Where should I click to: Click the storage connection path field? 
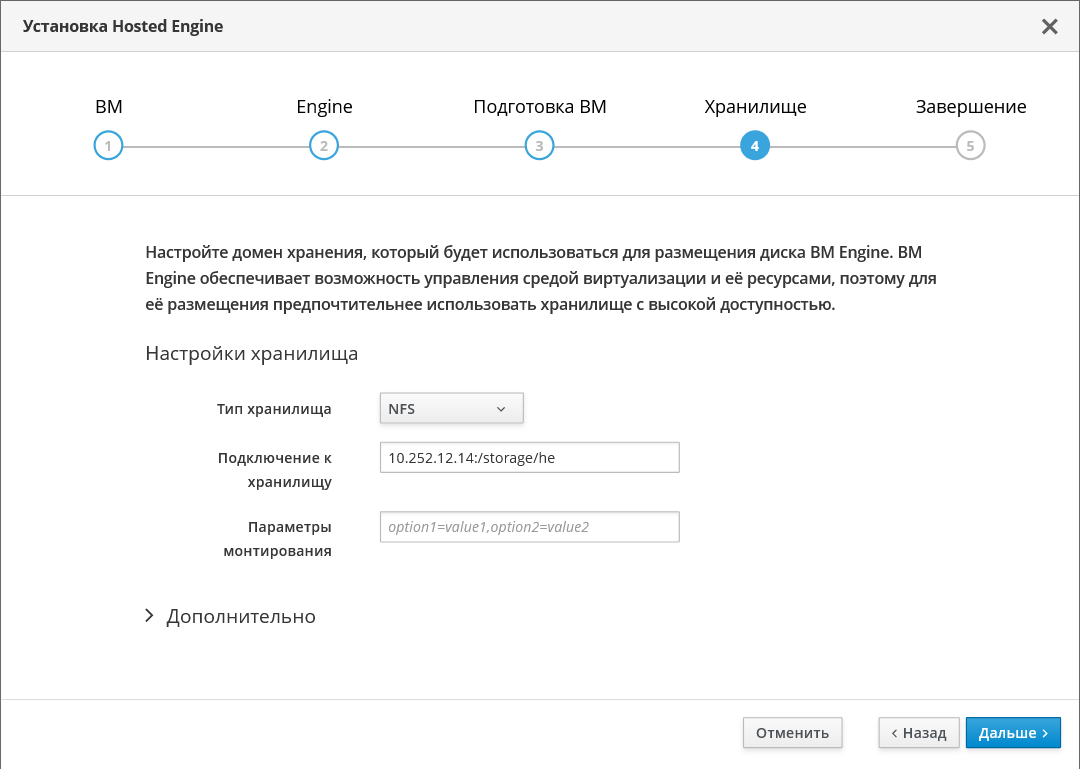tap(530, 458)
